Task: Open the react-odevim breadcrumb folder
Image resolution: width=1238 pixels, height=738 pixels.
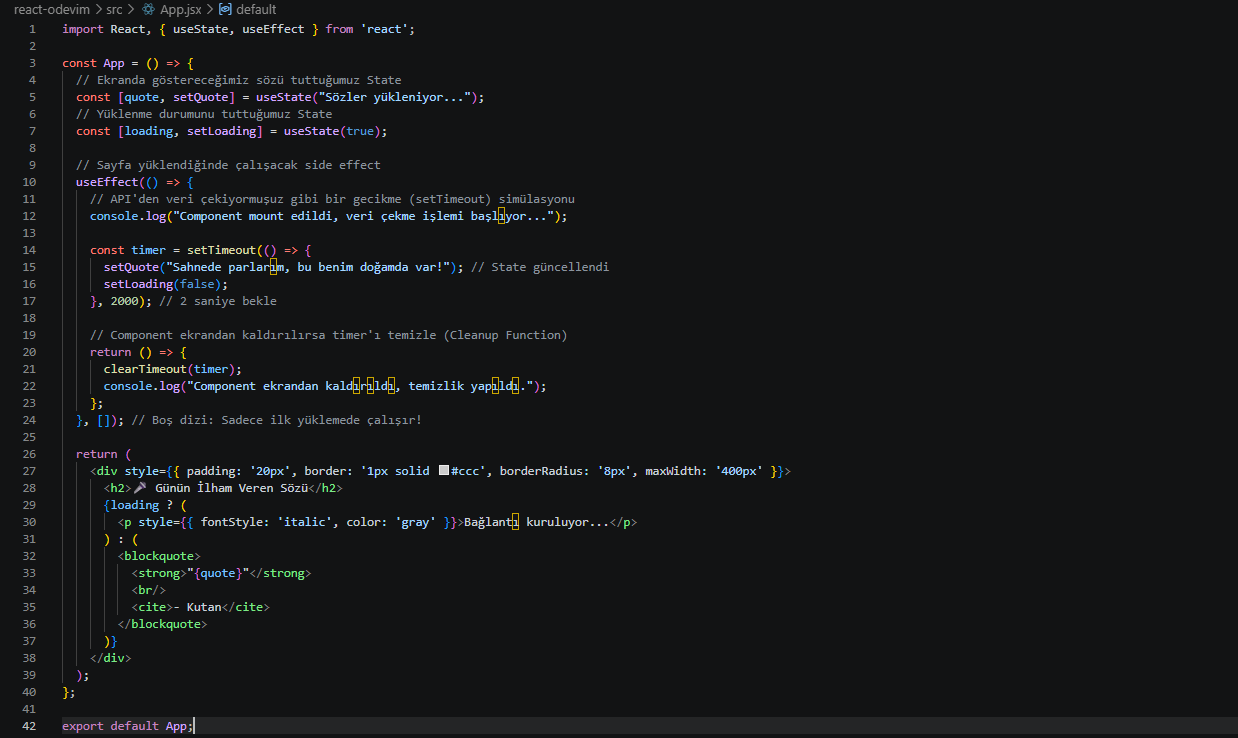Action: [x=51, y=9]
